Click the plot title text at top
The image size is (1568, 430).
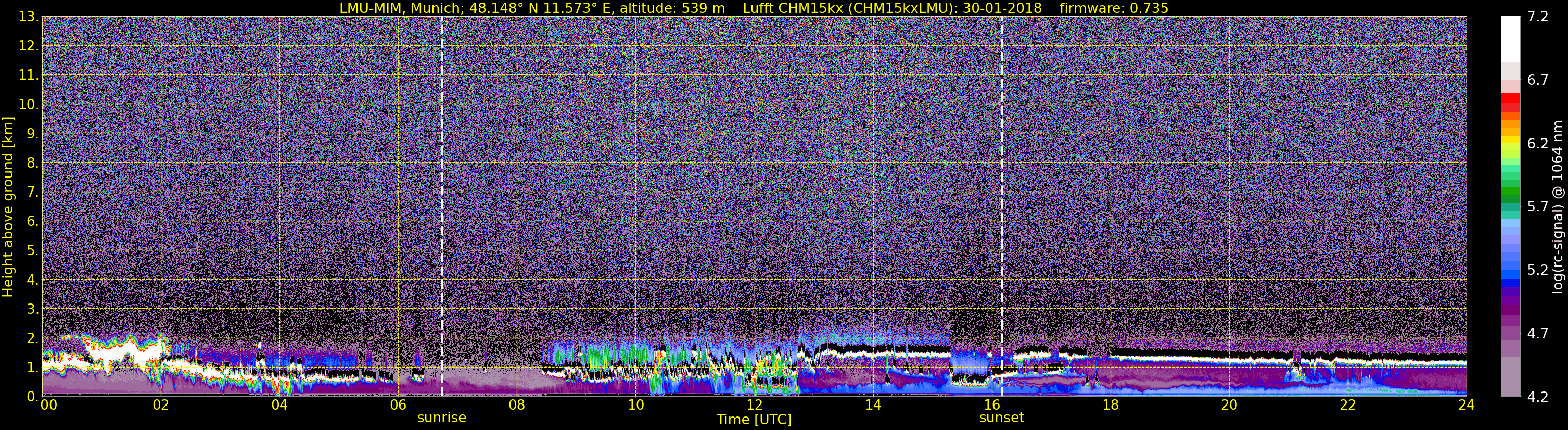pos(754,8)
